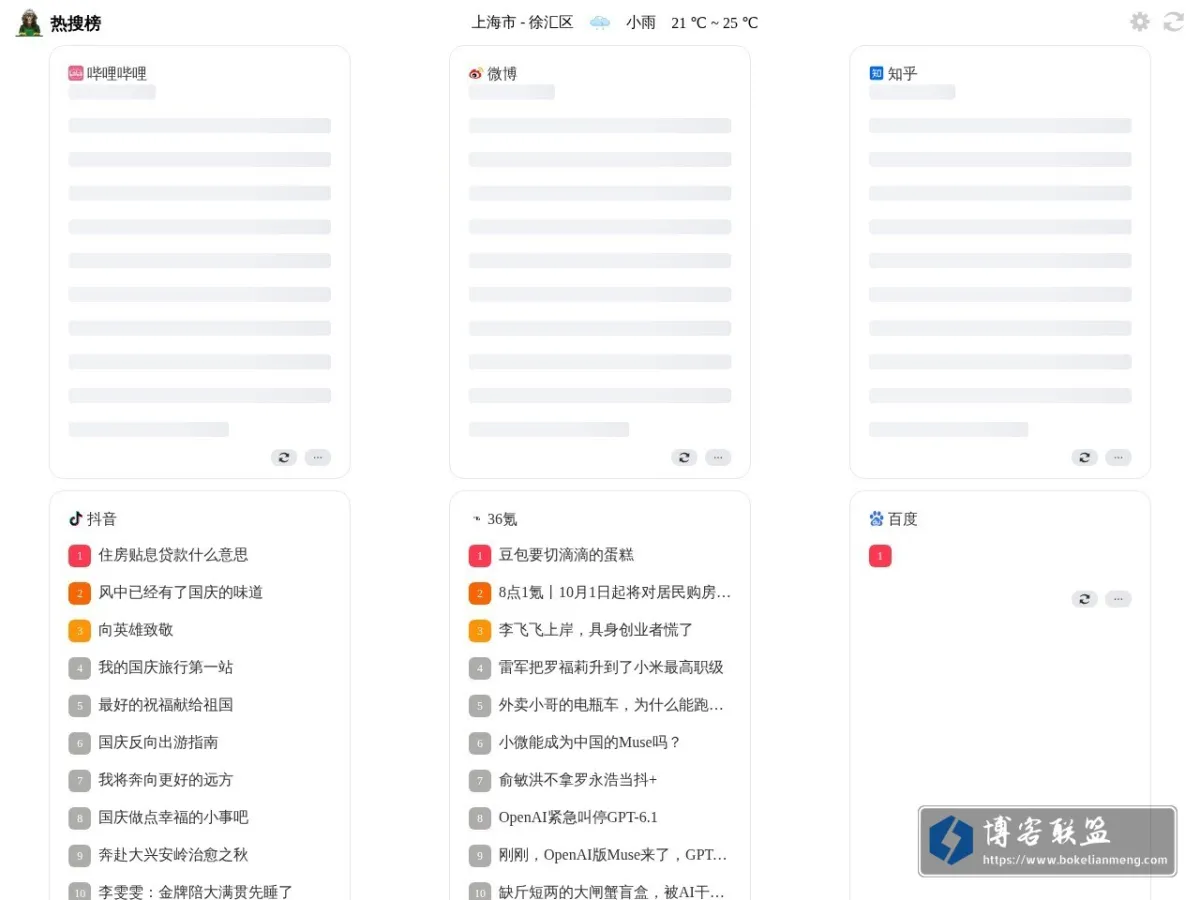Open 外卖小哥的电瓶车 entry
This screenshot has width=1200, height=900.
point(612,705)
